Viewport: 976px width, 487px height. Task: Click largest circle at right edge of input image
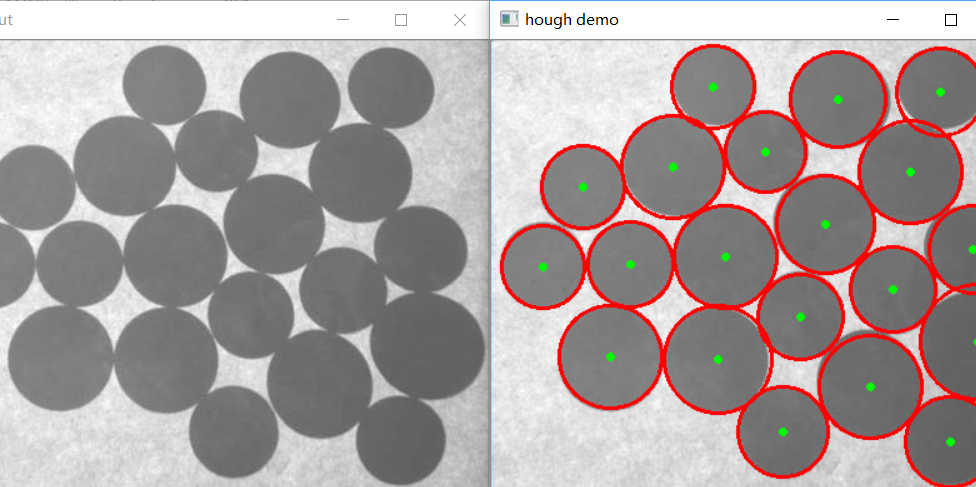point(427,345)
